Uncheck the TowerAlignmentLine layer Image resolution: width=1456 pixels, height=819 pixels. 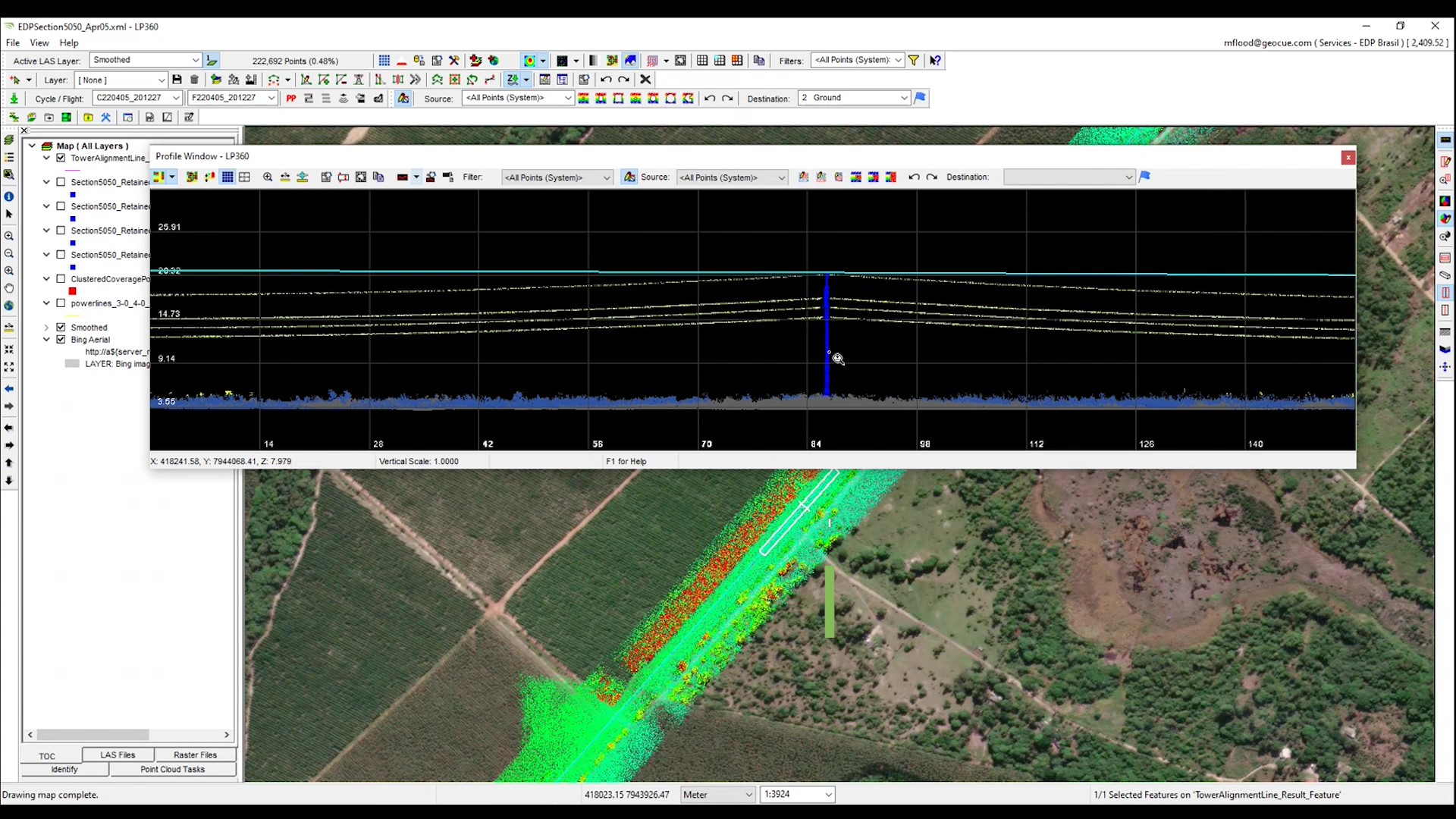(61, 158)
